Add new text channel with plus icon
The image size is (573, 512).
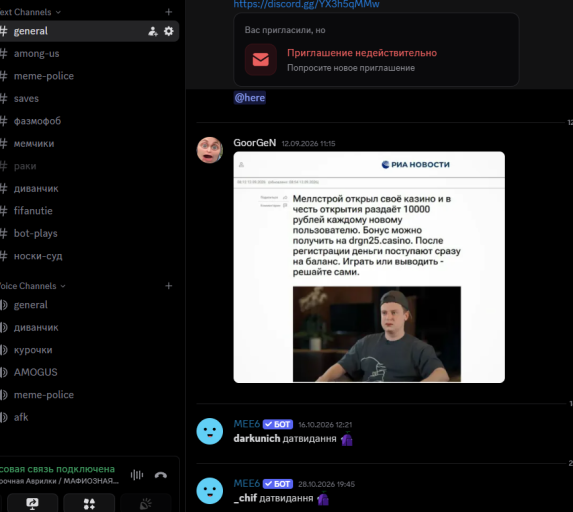coord(168,12)
